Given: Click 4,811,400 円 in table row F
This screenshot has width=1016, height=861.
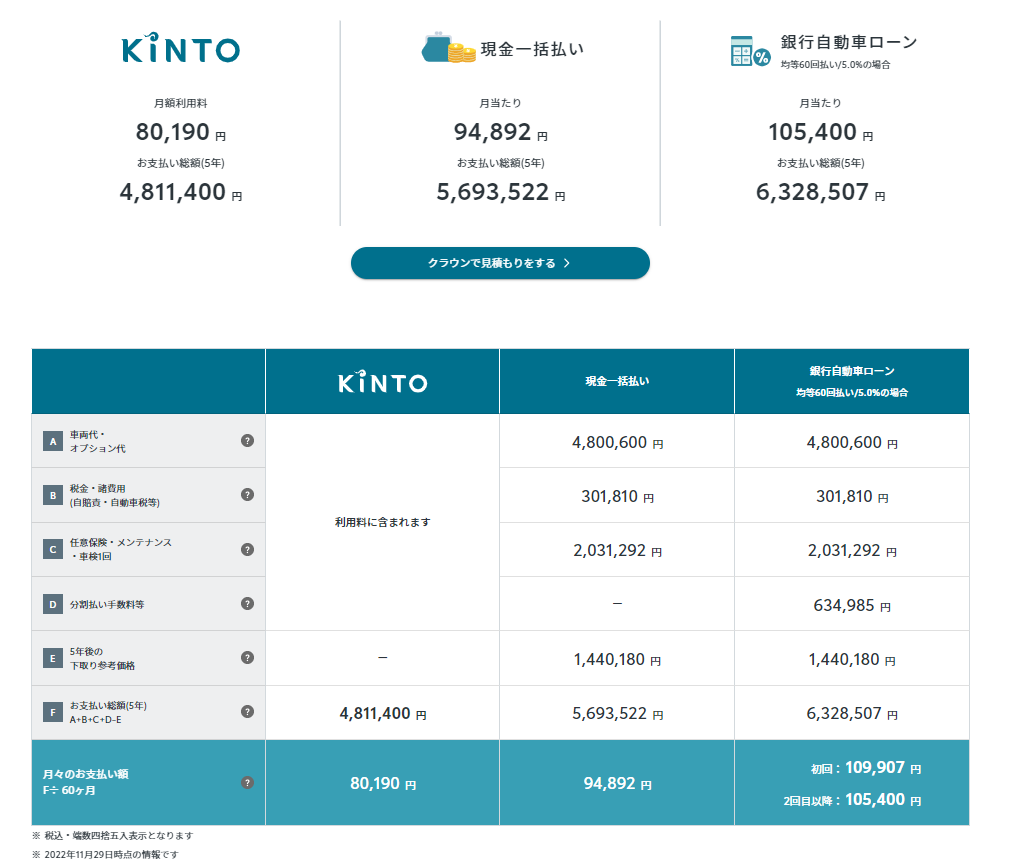Looking at the screenshot, I should coord(382,714).
